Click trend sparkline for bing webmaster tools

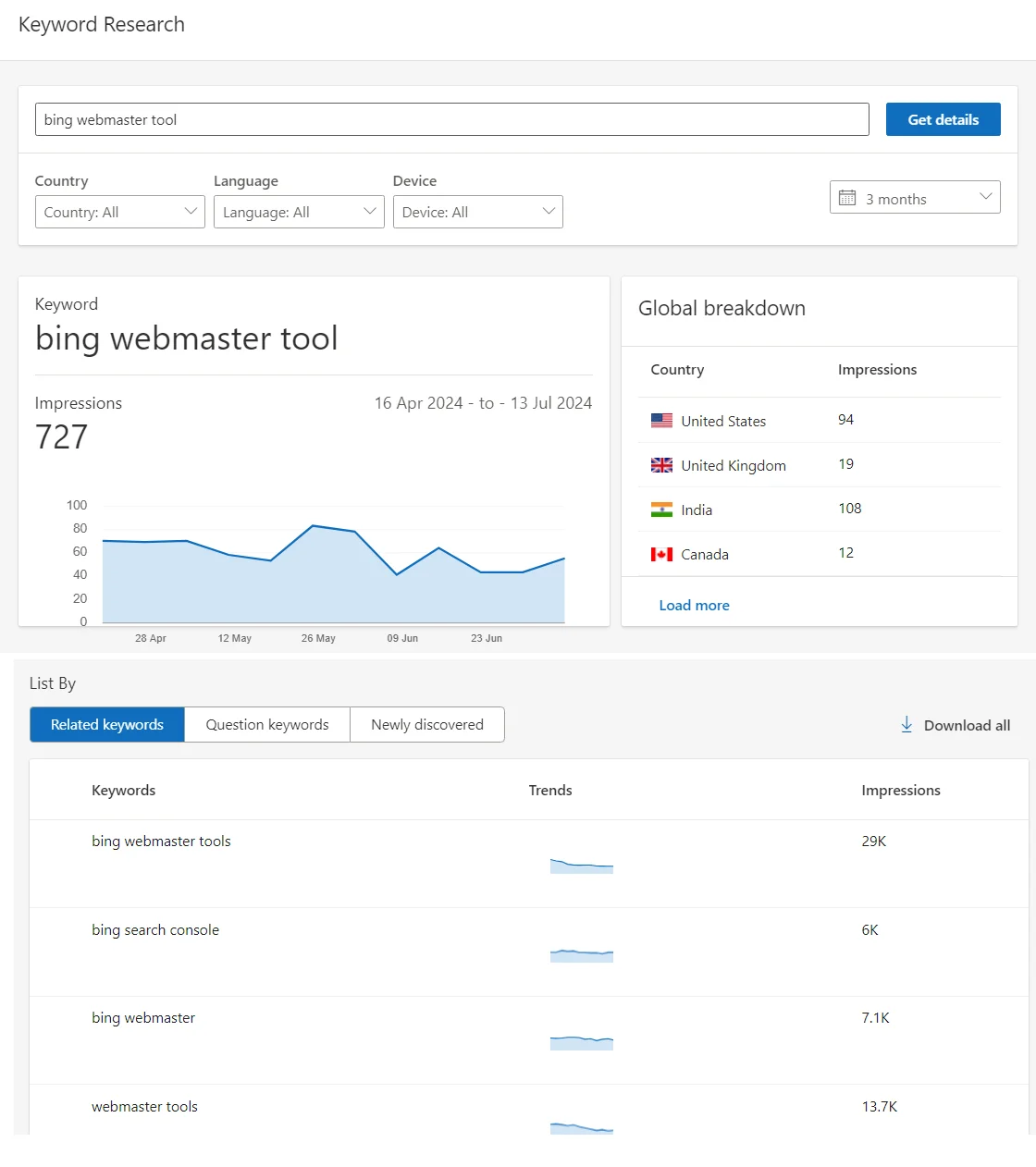pos(582,866)
